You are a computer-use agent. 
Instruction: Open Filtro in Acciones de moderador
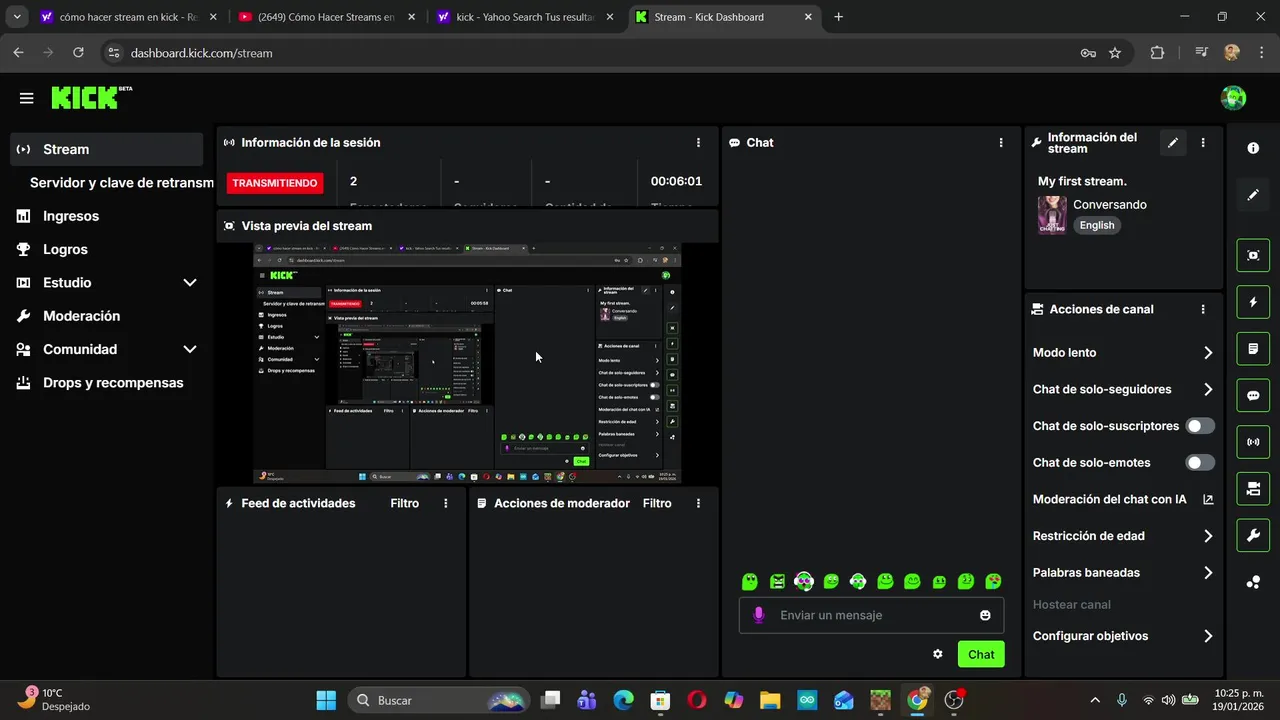[657, 503]
